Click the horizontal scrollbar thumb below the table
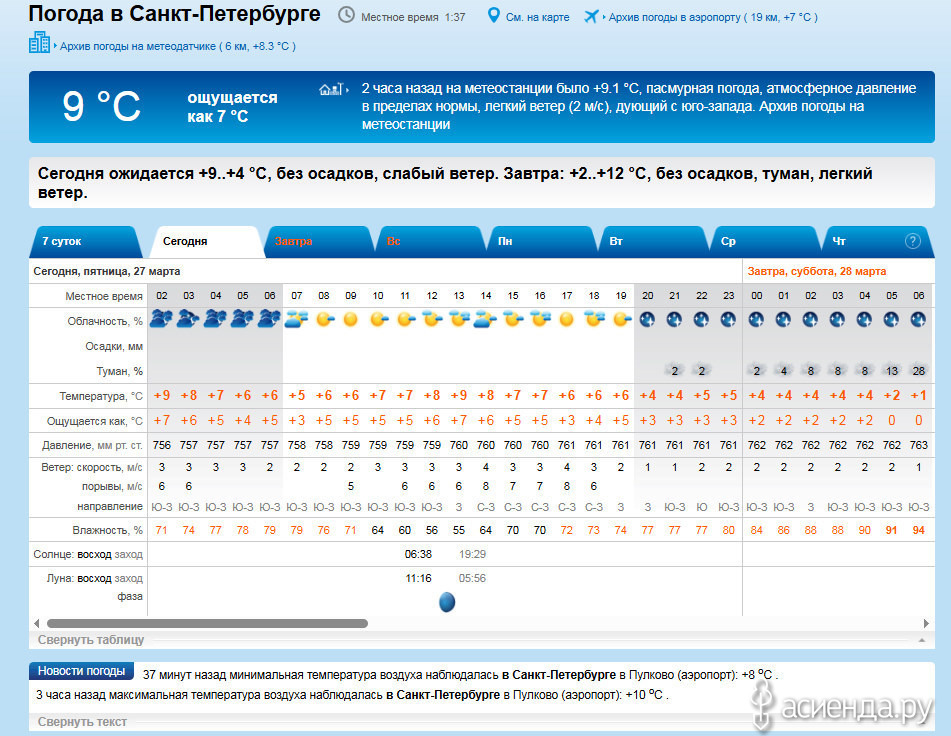Image resolution: width=951 pixels, height=736 pixels. point(205,623)
